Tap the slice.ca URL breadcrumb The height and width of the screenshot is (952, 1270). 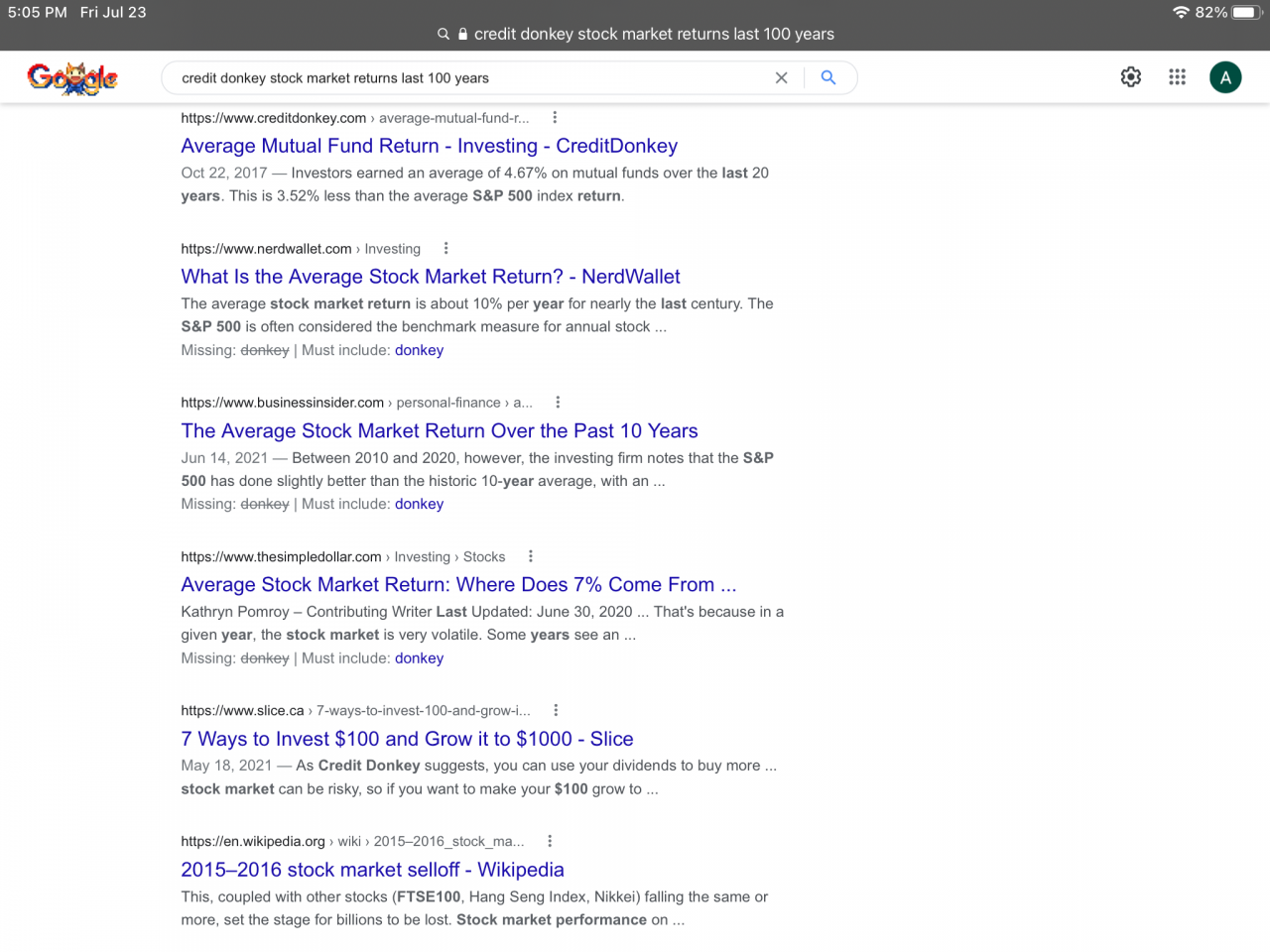[x=355, y=711]
